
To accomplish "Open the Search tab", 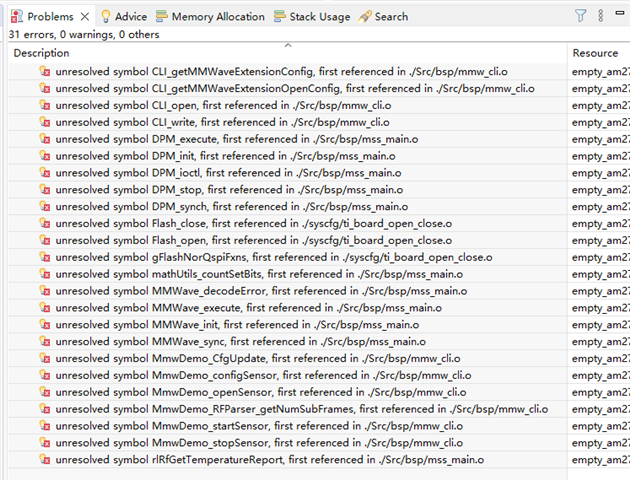I will pyautogui.click(x=383, y=17).
